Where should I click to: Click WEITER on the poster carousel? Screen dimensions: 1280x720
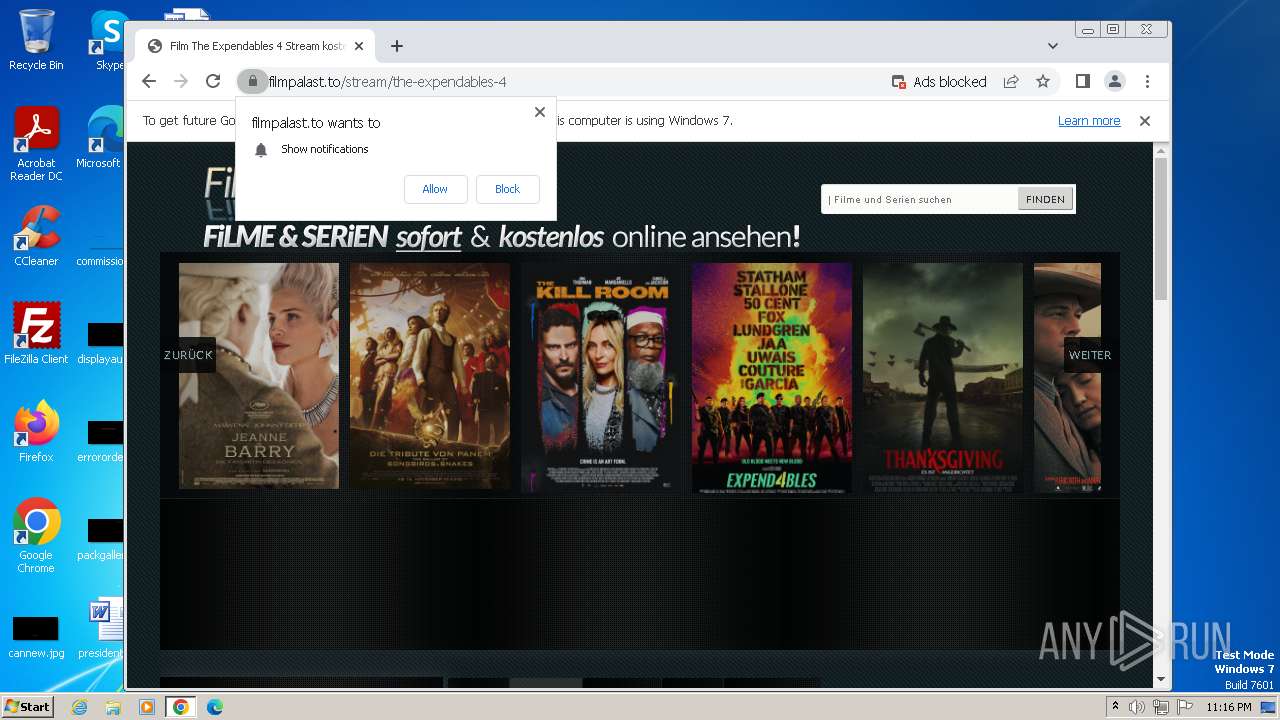(1090, 355)
